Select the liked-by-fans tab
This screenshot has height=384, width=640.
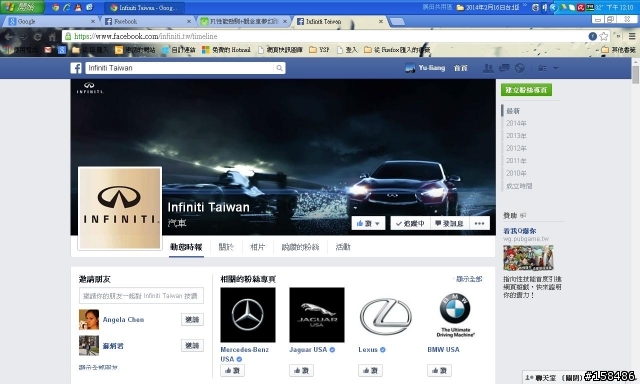tap(300, 247)
